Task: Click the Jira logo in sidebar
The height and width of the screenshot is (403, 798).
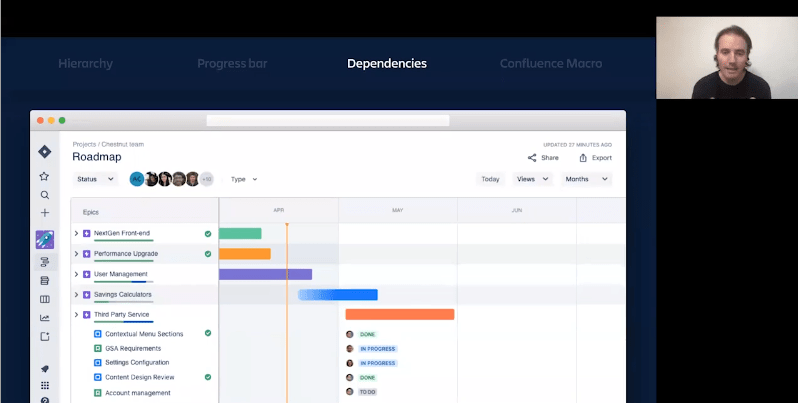Action: point(44,152)
